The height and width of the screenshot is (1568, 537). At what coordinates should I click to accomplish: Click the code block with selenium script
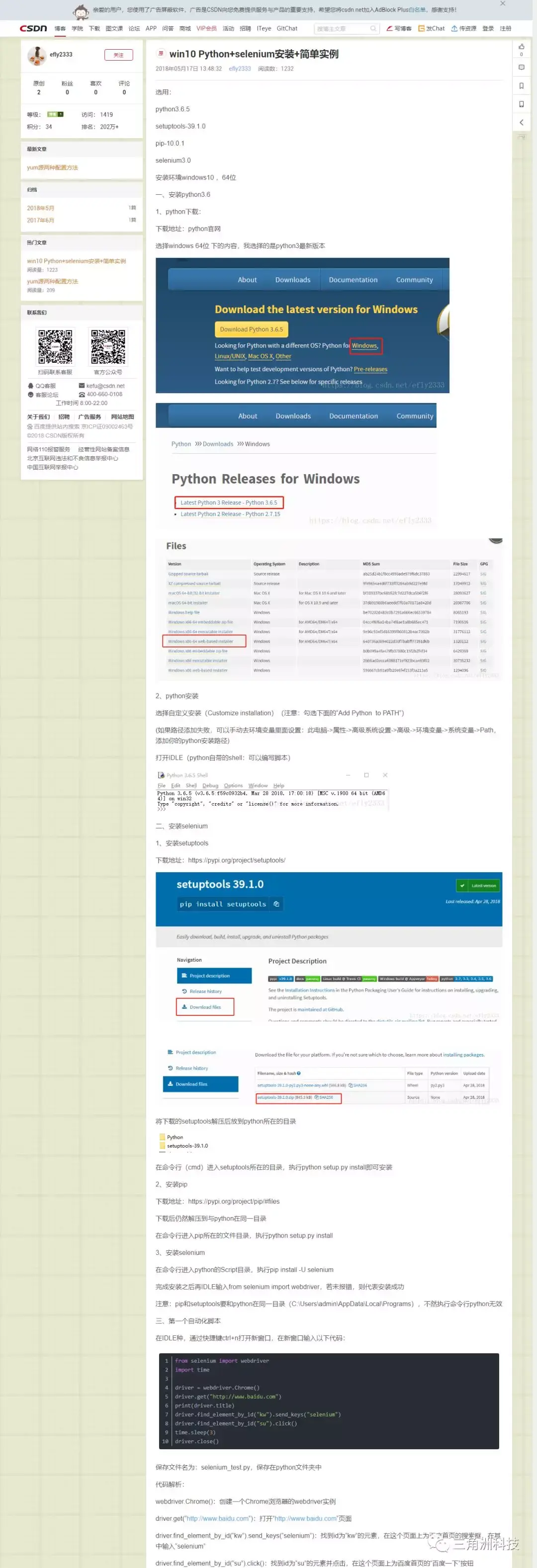329,1401
